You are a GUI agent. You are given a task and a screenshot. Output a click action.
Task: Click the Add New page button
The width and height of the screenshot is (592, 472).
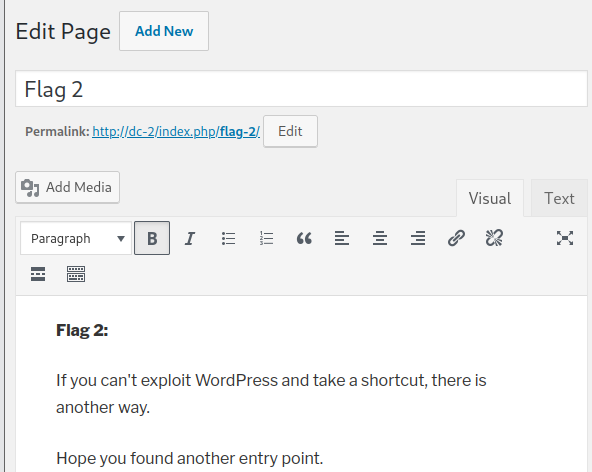coord(164,31)
